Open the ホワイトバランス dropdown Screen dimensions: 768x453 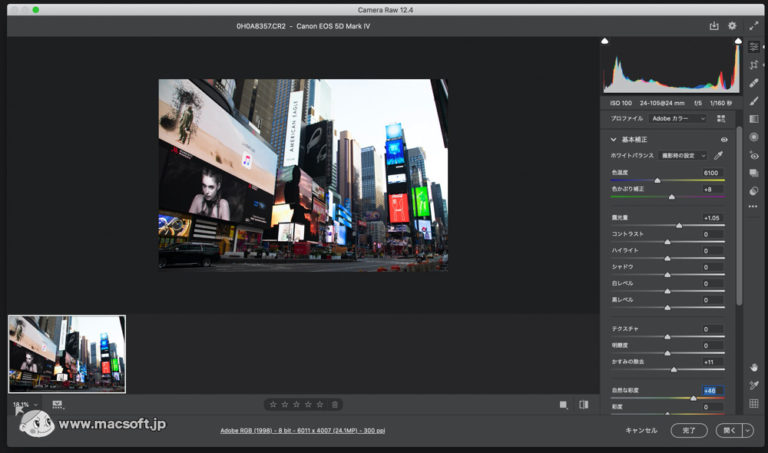click(683, 156)
